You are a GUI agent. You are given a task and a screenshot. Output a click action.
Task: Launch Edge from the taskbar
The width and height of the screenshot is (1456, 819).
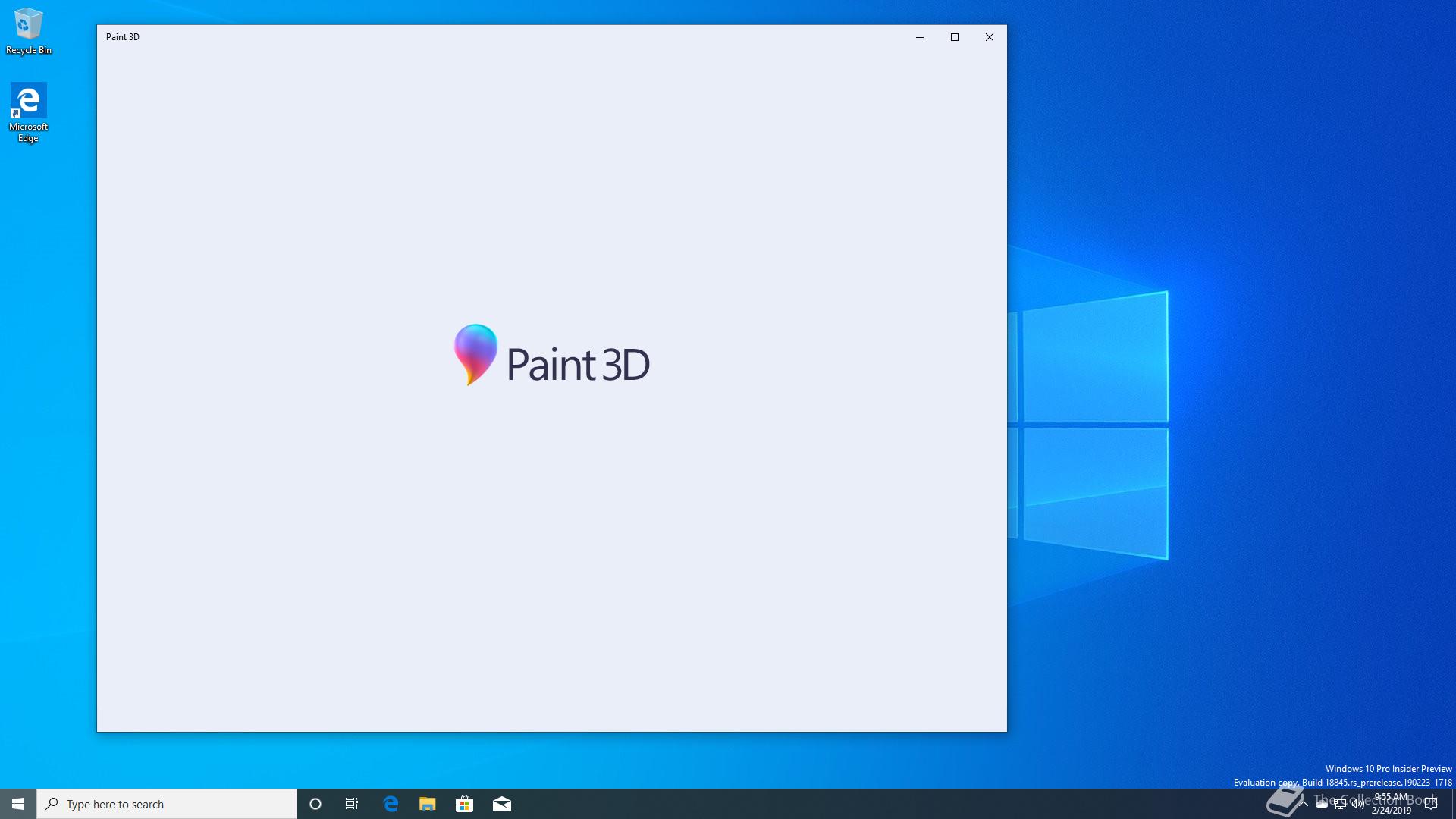click(391, 804)
